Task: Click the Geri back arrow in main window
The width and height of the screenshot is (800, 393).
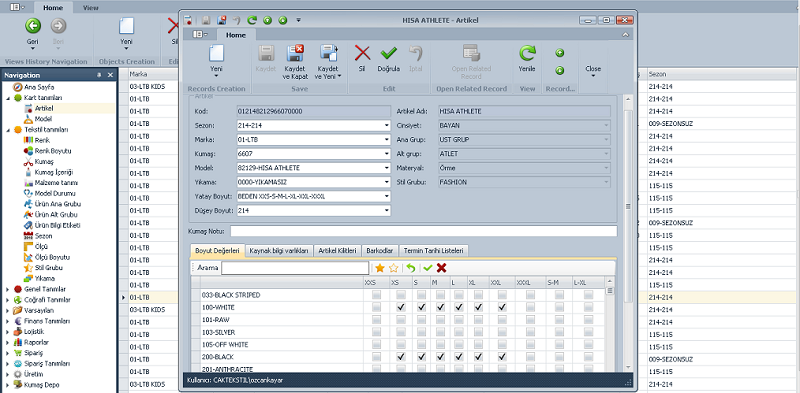Action: click(33, 26)
